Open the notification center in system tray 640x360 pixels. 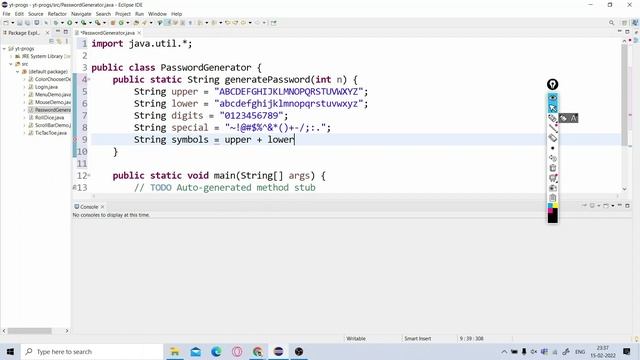pos(627,351)
